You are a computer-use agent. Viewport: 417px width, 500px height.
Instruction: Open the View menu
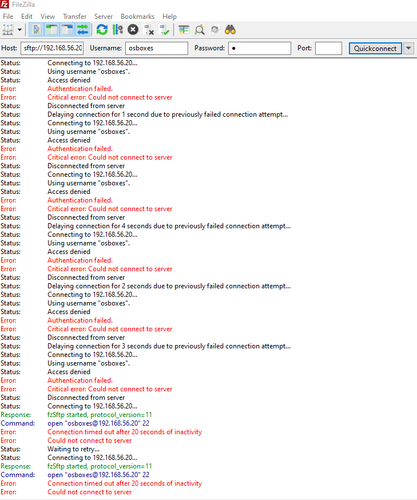click(x=48, y=17)
